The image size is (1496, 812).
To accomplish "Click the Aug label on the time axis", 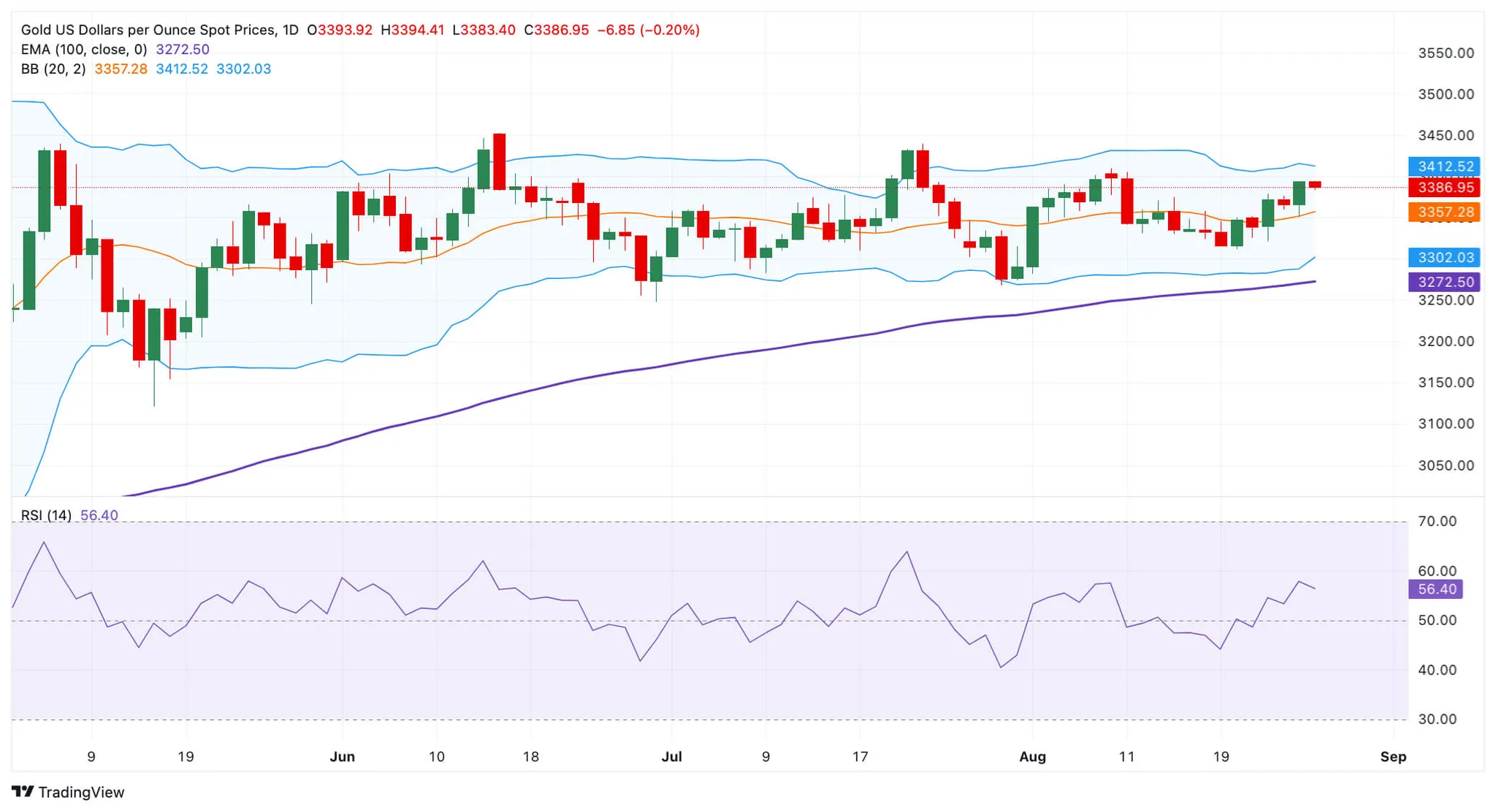I will tap(1033, 757).
